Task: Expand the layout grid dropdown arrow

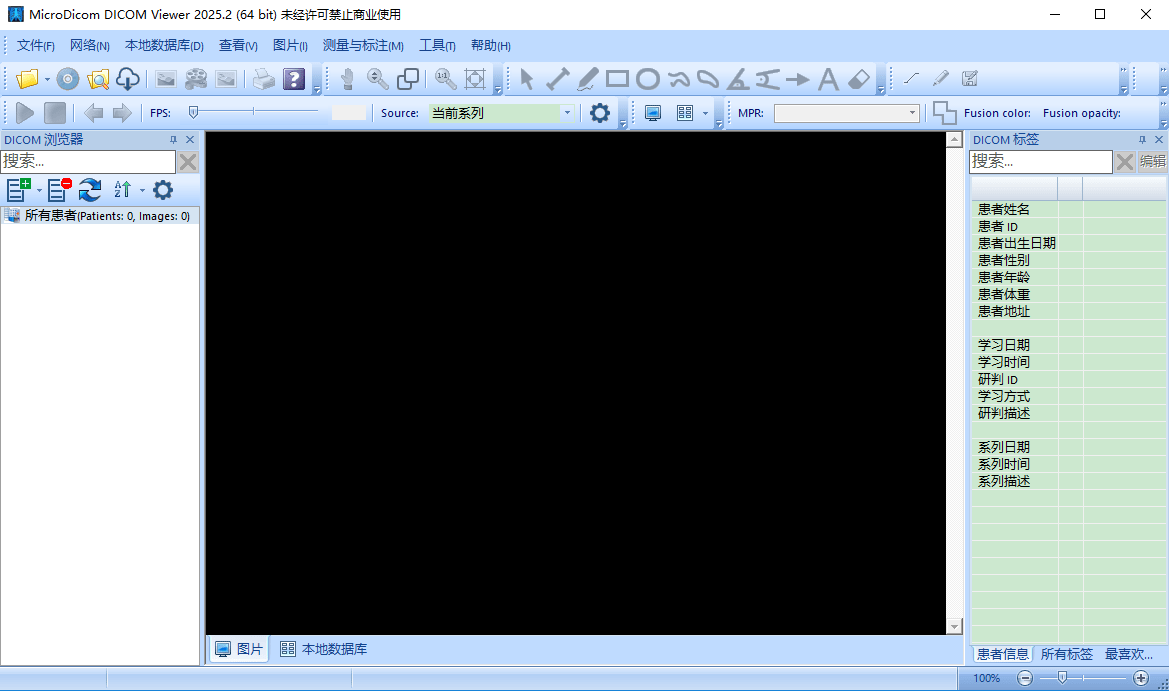Action: (705, 113)
